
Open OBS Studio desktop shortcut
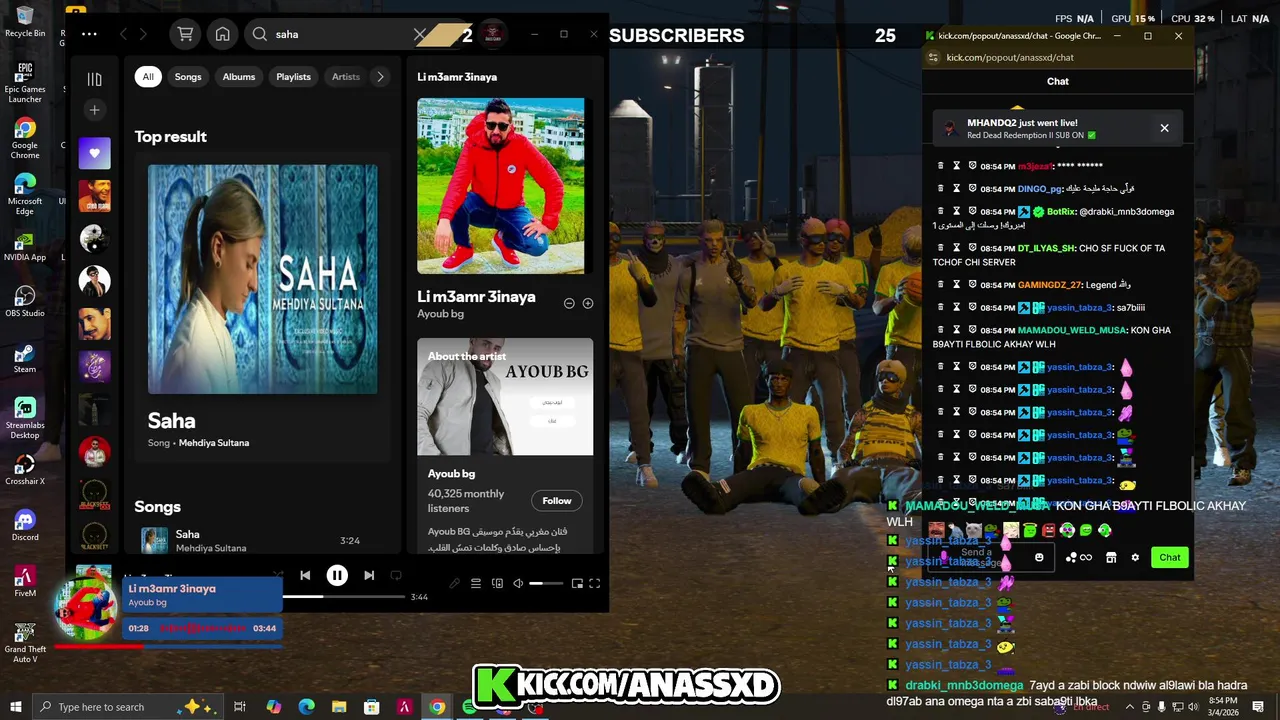25,301
